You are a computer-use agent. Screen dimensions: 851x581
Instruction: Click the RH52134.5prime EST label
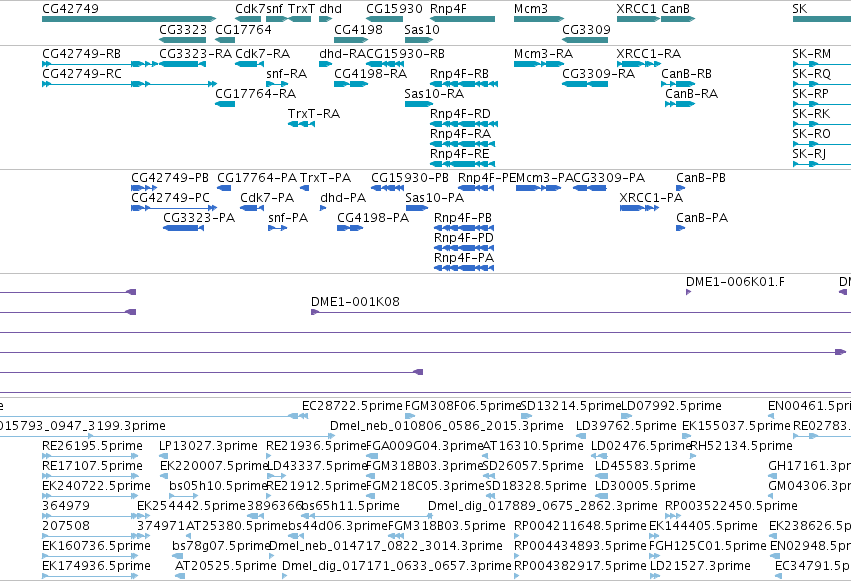pos(741,445)
